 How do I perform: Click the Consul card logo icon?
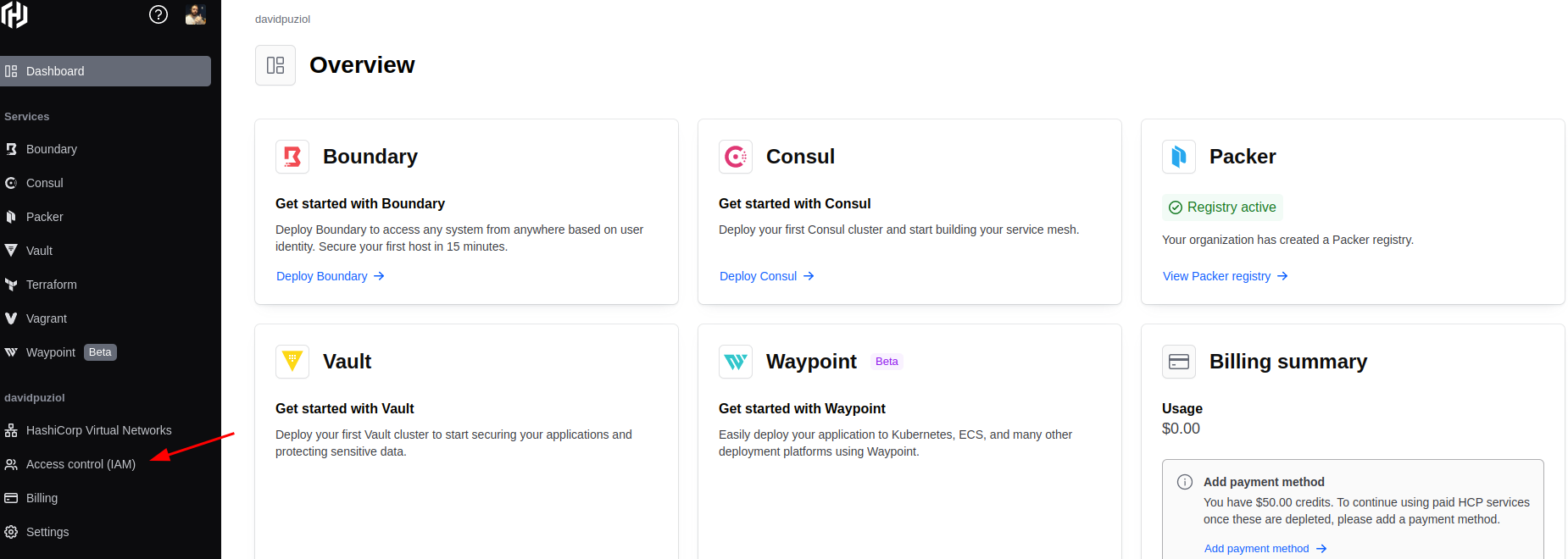(x=736, y=157)
